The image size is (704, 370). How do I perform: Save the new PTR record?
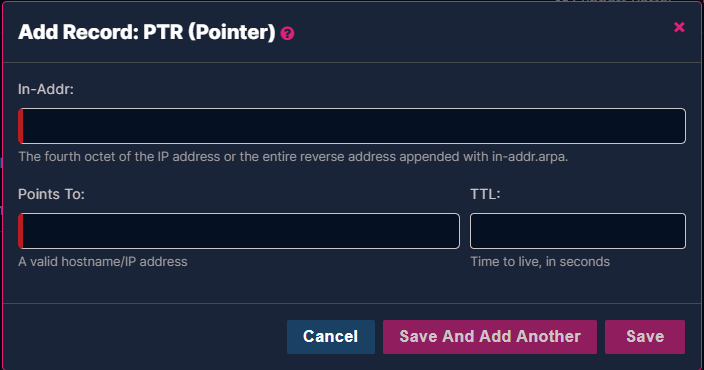point(645,337)
